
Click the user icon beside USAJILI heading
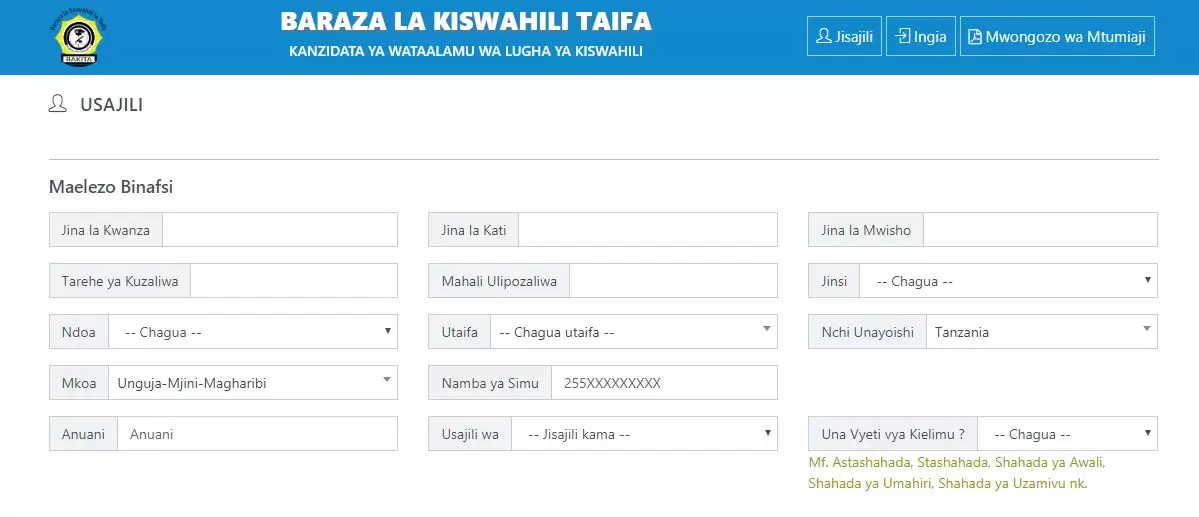pyautogui.click(x=57, y=104)
